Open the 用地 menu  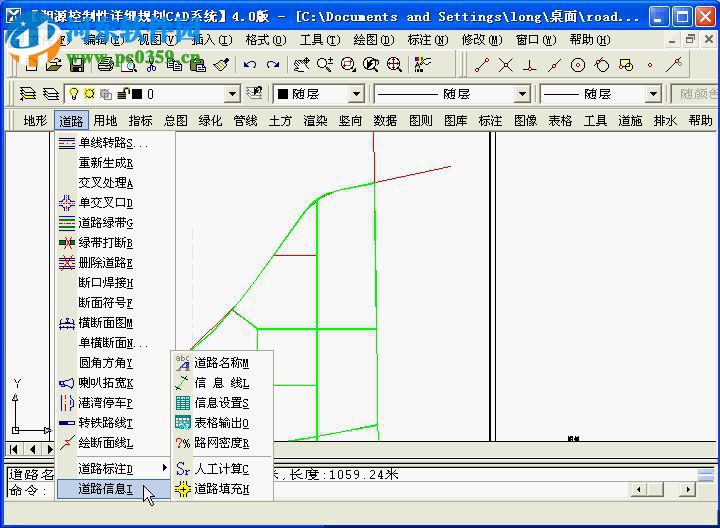(105, 121)
